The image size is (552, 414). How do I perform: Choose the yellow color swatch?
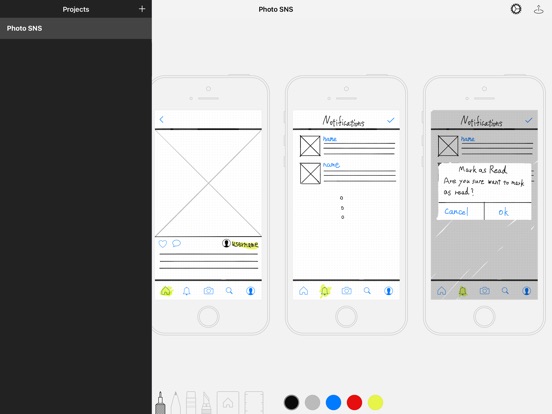coord(375,402)
